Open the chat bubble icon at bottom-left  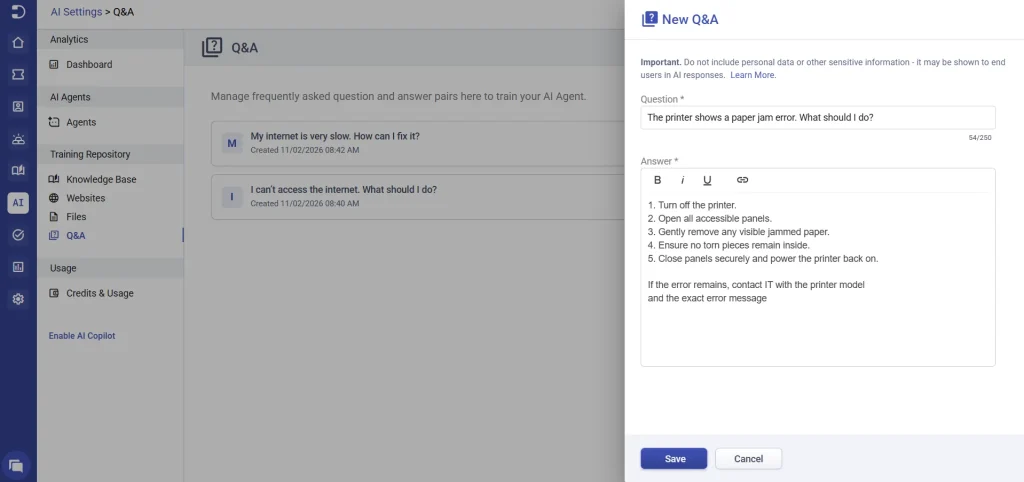[17, 464]
